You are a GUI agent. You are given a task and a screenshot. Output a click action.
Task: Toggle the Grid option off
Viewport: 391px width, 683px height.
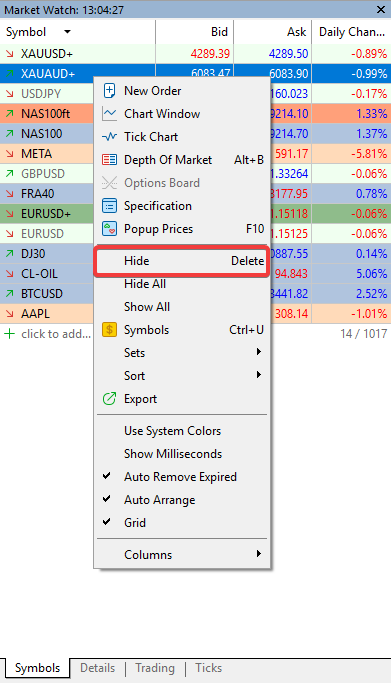(x=182, y=523)
